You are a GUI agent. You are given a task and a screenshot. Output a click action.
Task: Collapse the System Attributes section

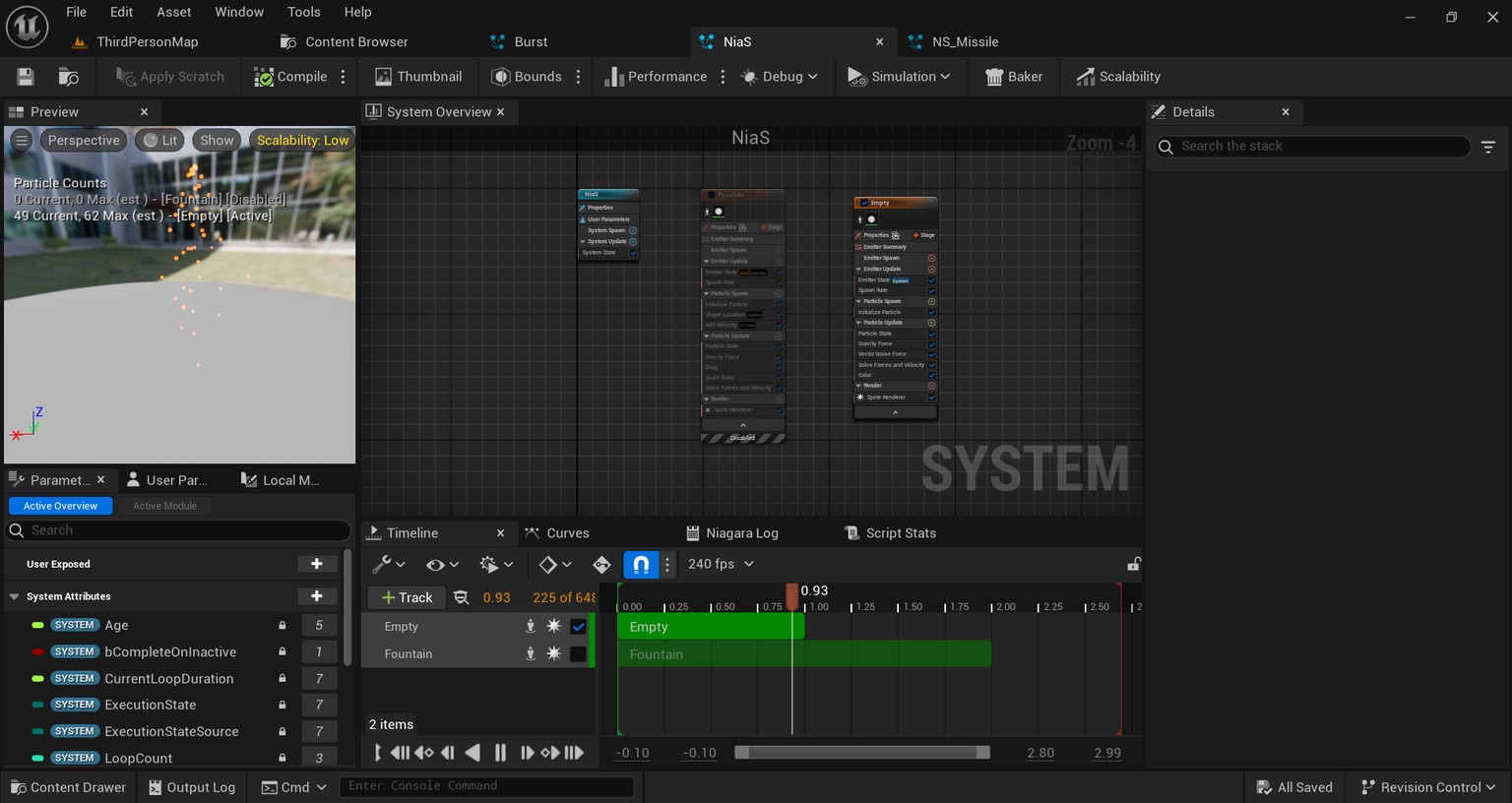point(14,596)
